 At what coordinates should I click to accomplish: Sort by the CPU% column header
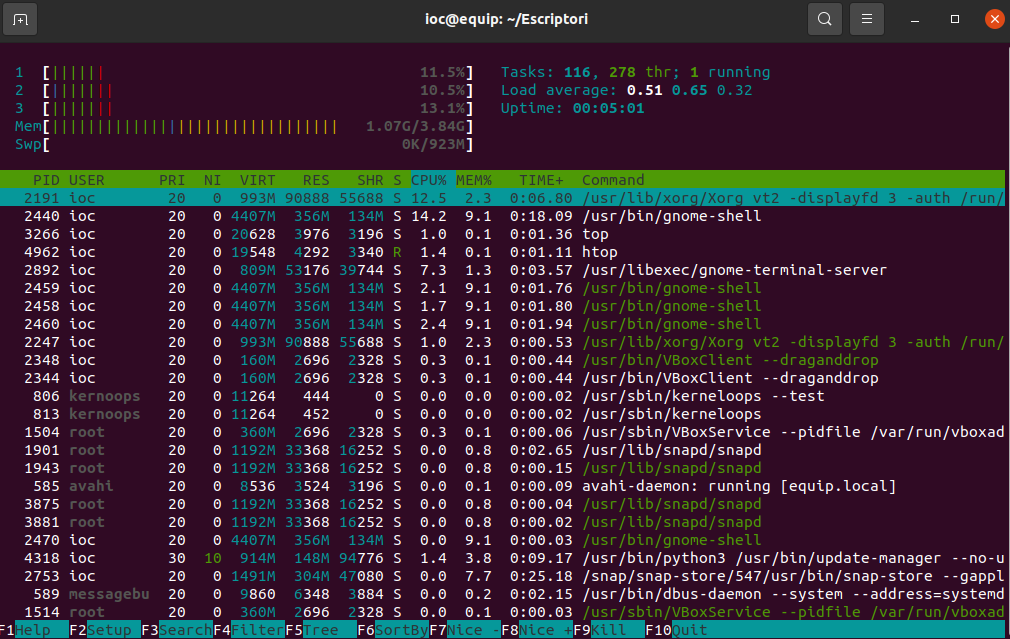coord(428,180)
